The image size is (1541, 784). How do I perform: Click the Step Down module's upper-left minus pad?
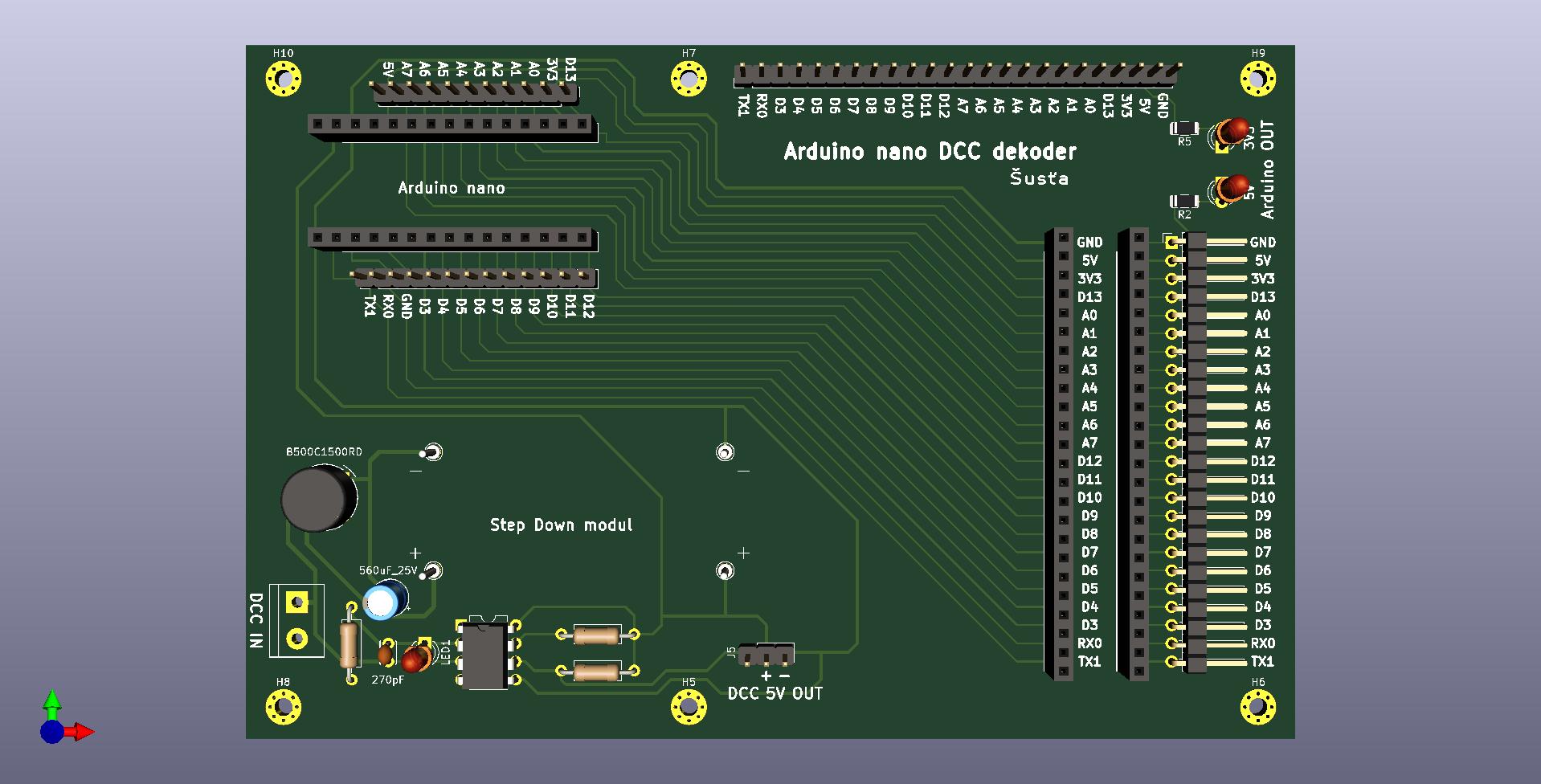432,452
